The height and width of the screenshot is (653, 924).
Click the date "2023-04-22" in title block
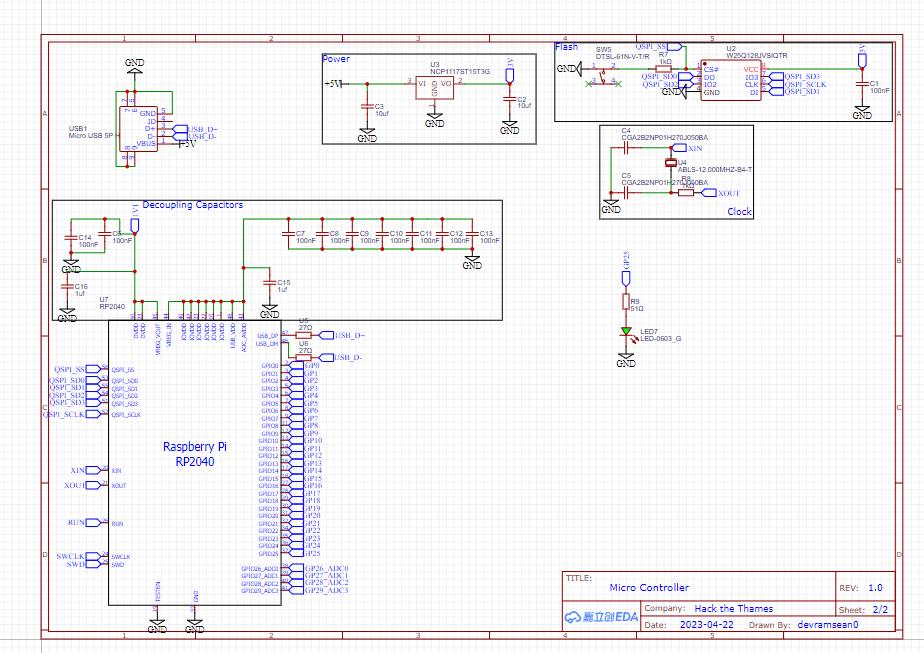(707, 625)
